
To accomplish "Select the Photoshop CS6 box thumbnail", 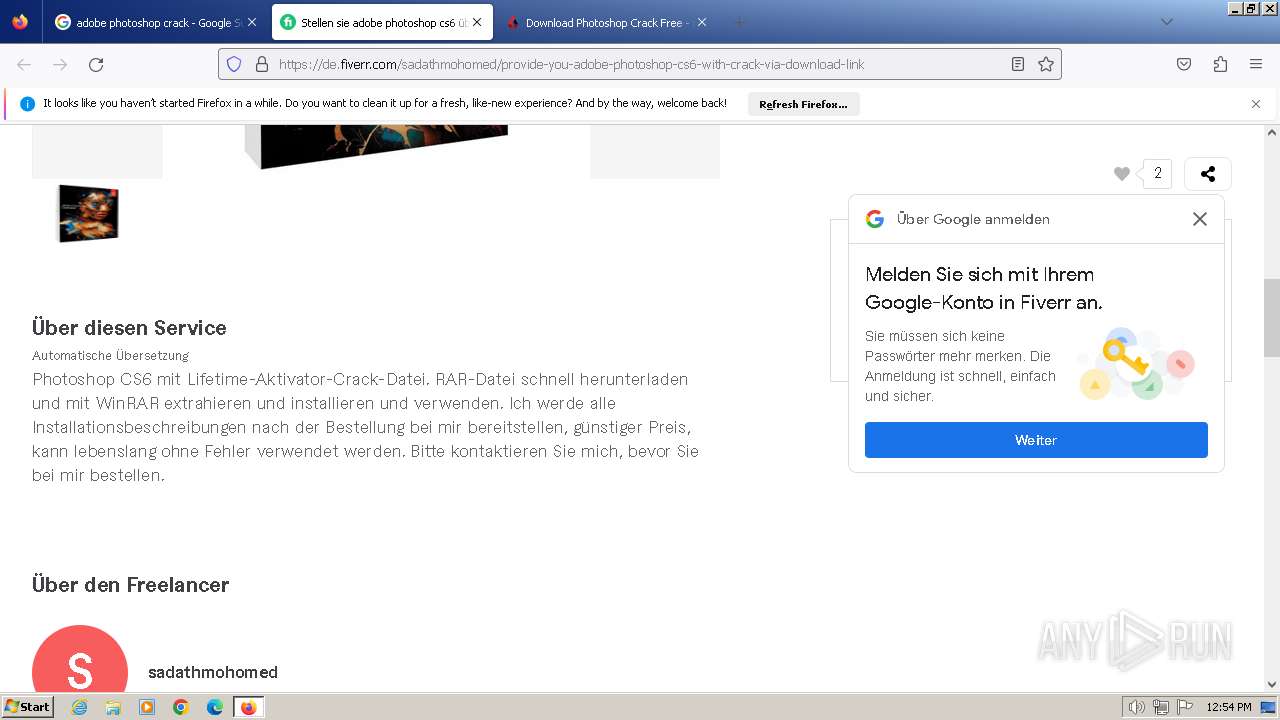I will click(x=87, y=213).
